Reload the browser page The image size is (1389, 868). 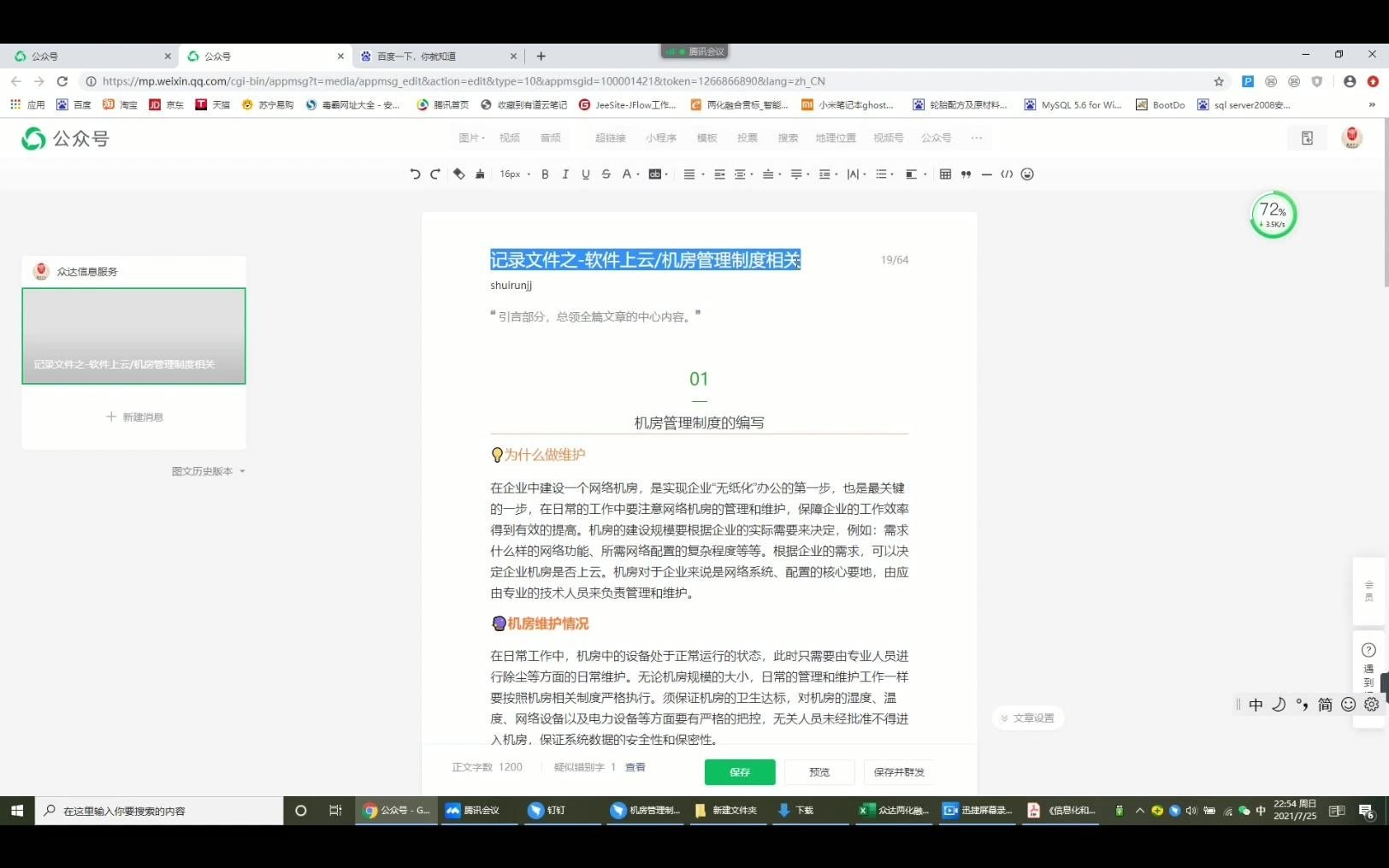pyautogui.click(x=62, y=81)
